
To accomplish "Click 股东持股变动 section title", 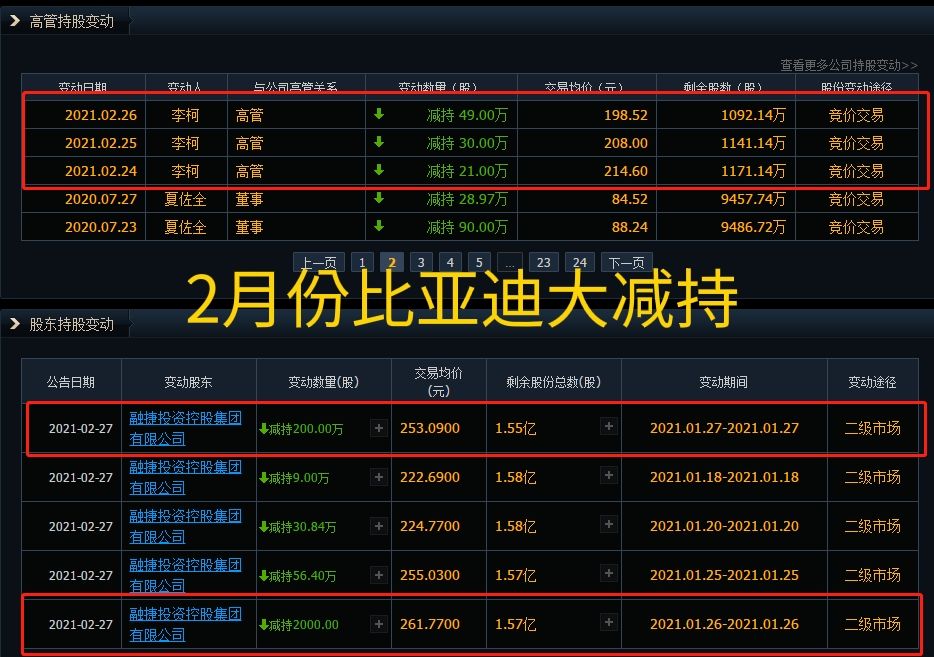I will pos(71,324).
